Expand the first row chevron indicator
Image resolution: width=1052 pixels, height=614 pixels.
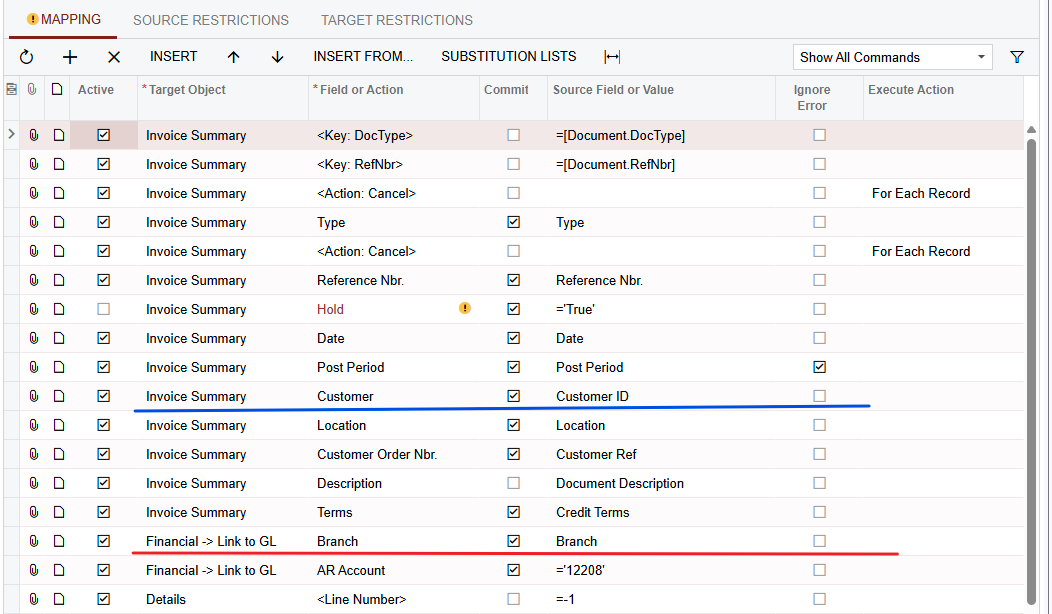point(11,135)
